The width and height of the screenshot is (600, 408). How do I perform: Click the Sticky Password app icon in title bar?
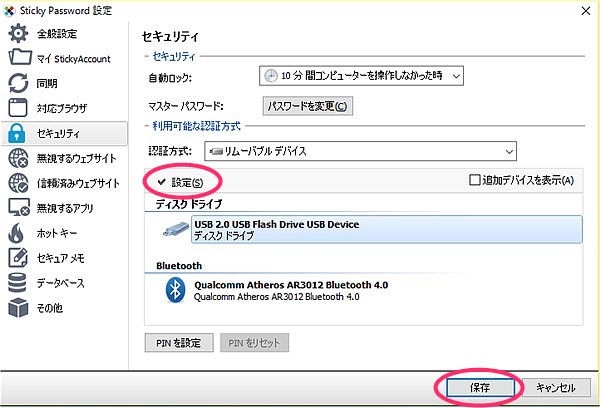click(9, 11)
